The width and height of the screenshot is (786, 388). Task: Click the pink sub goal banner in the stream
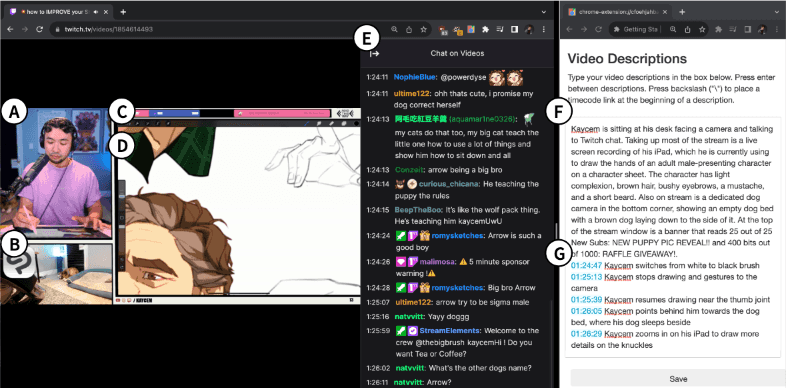coord(283,114)
